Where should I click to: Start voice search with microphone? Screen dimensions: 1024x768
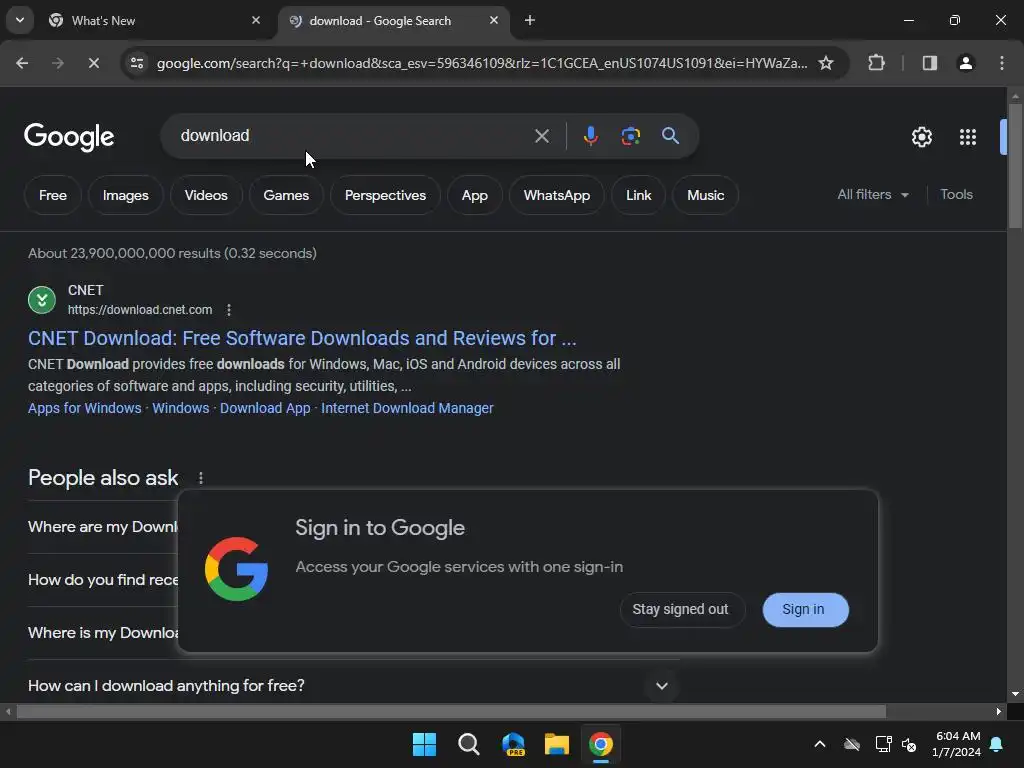point(590,136)
